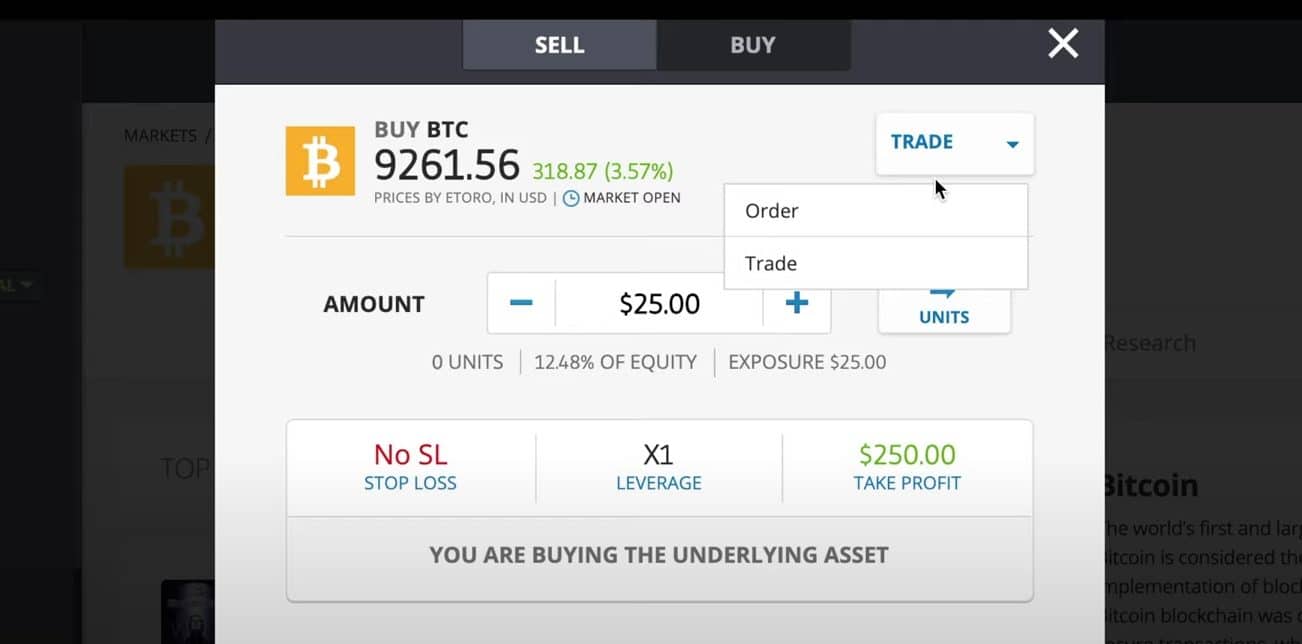Open the X1 Leverage setting
The height and width of the screenshot is (644, 1302).
[659, 467]
